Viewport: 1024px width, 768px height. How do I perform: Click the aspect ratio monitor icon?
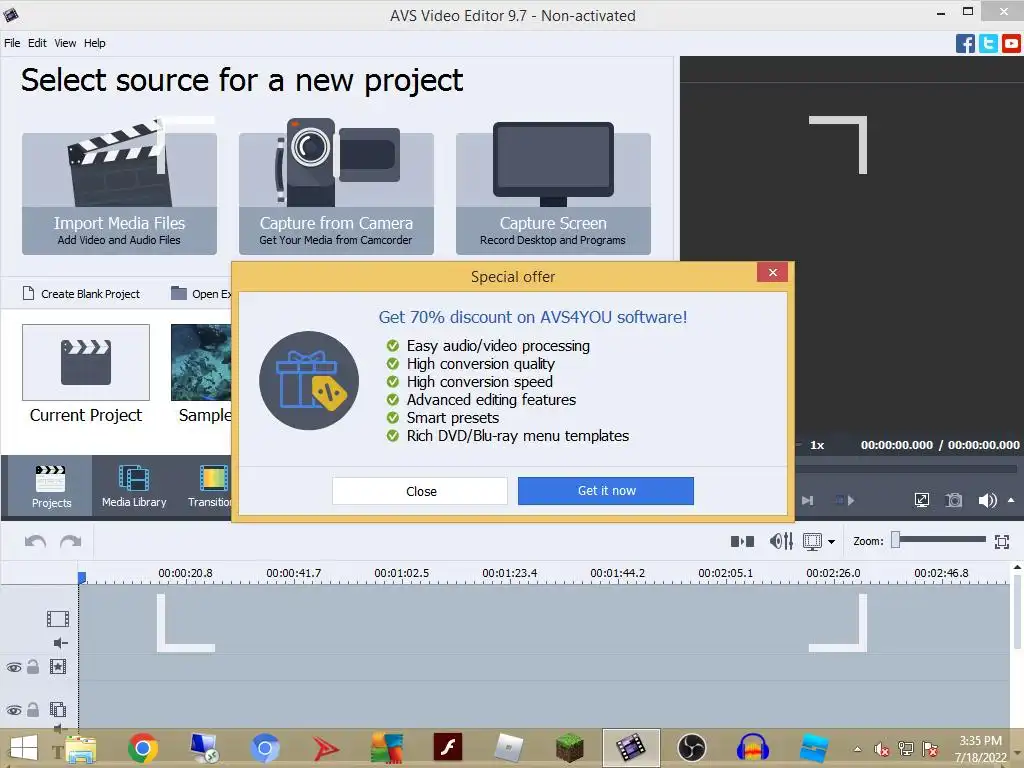(x=812, y=541)
